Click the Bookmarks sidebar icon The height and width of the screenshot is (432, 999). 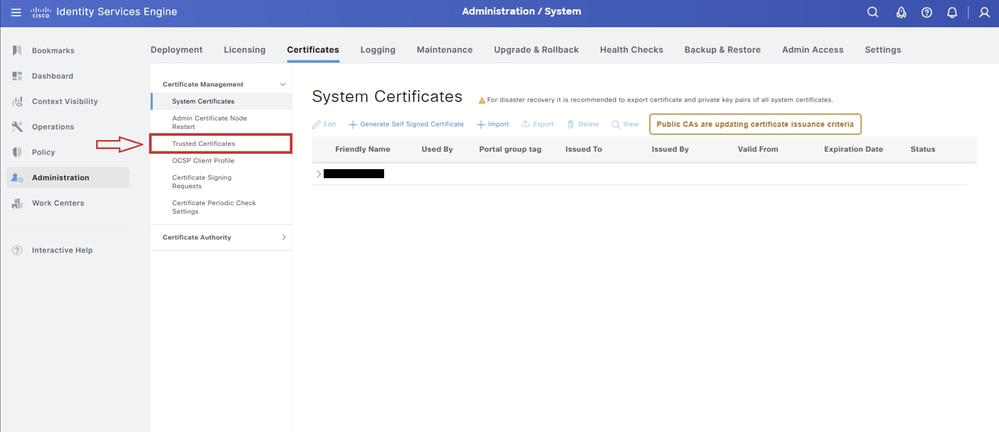pyautogui.click(x=17, y=50)
